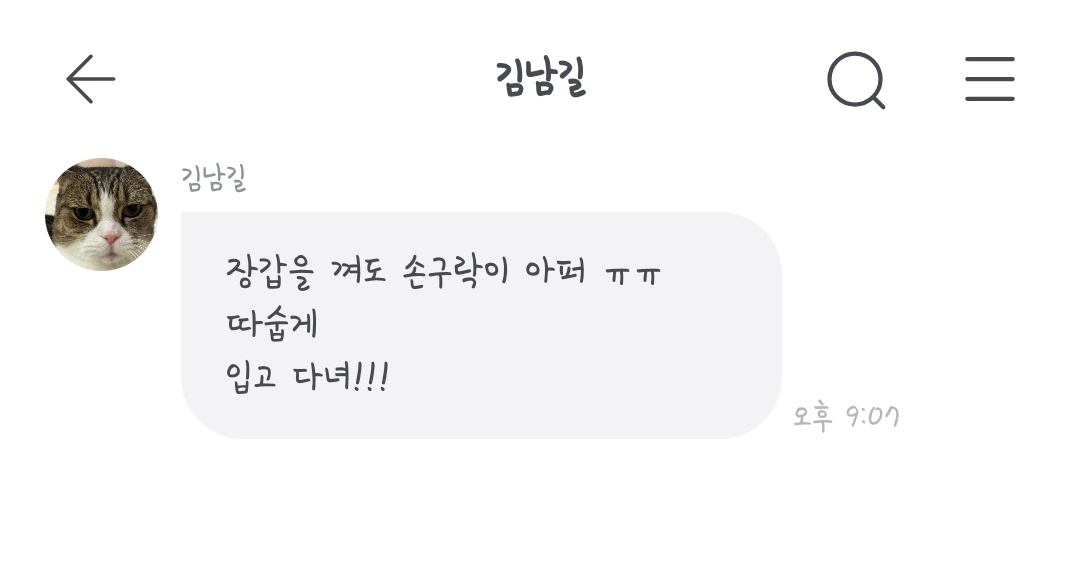Select the gray sender name 김남길 above the message

click(214, 178)
